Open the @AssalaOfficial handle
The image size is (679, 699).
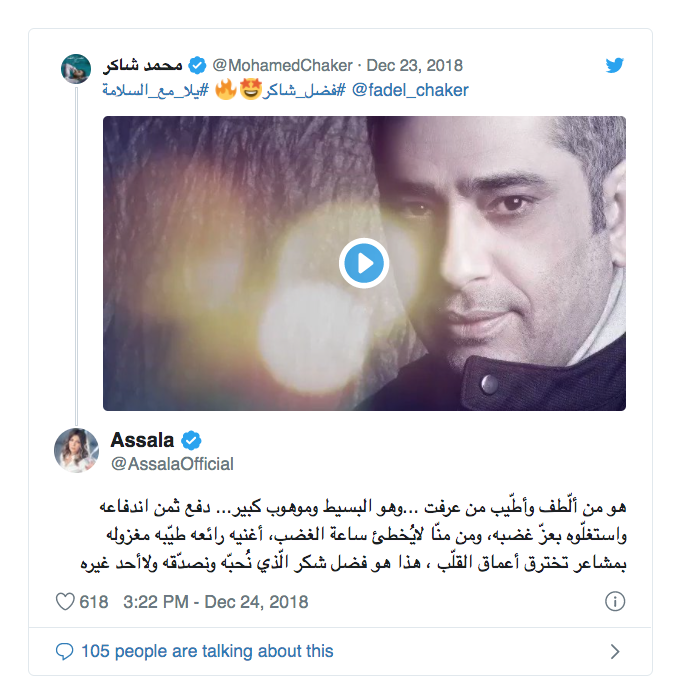(172, 464)
